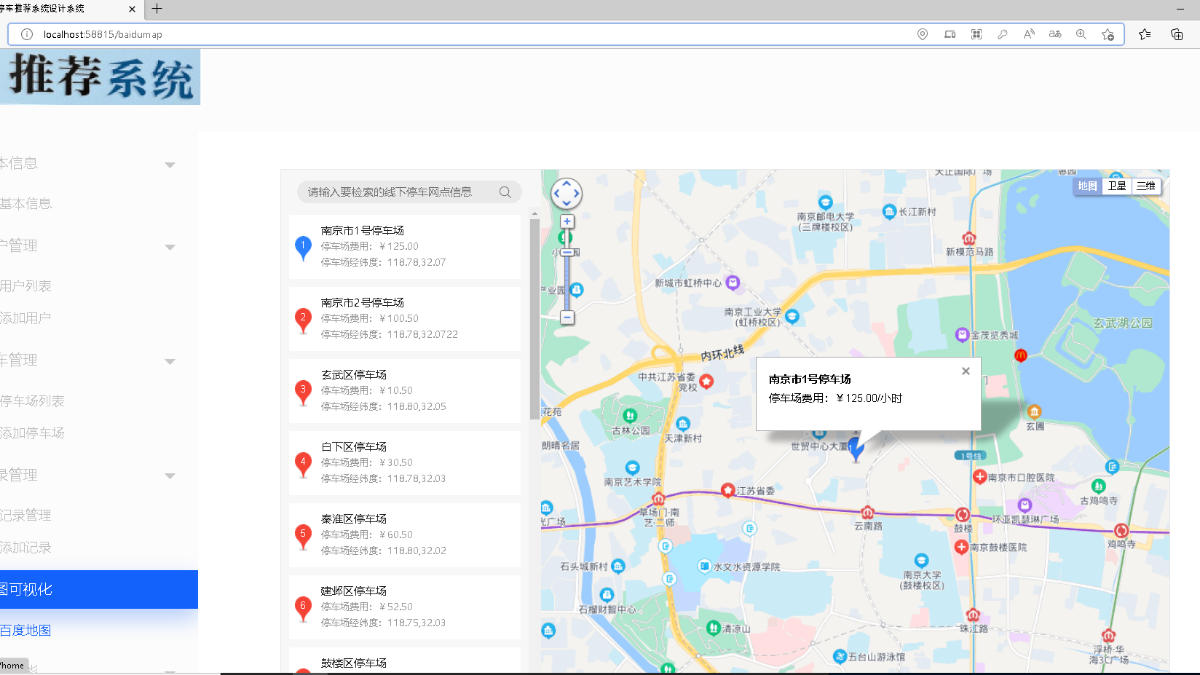Select 鼓楼区停车场 in results list
Screen dimensions: 1200x675
[405, 661]
